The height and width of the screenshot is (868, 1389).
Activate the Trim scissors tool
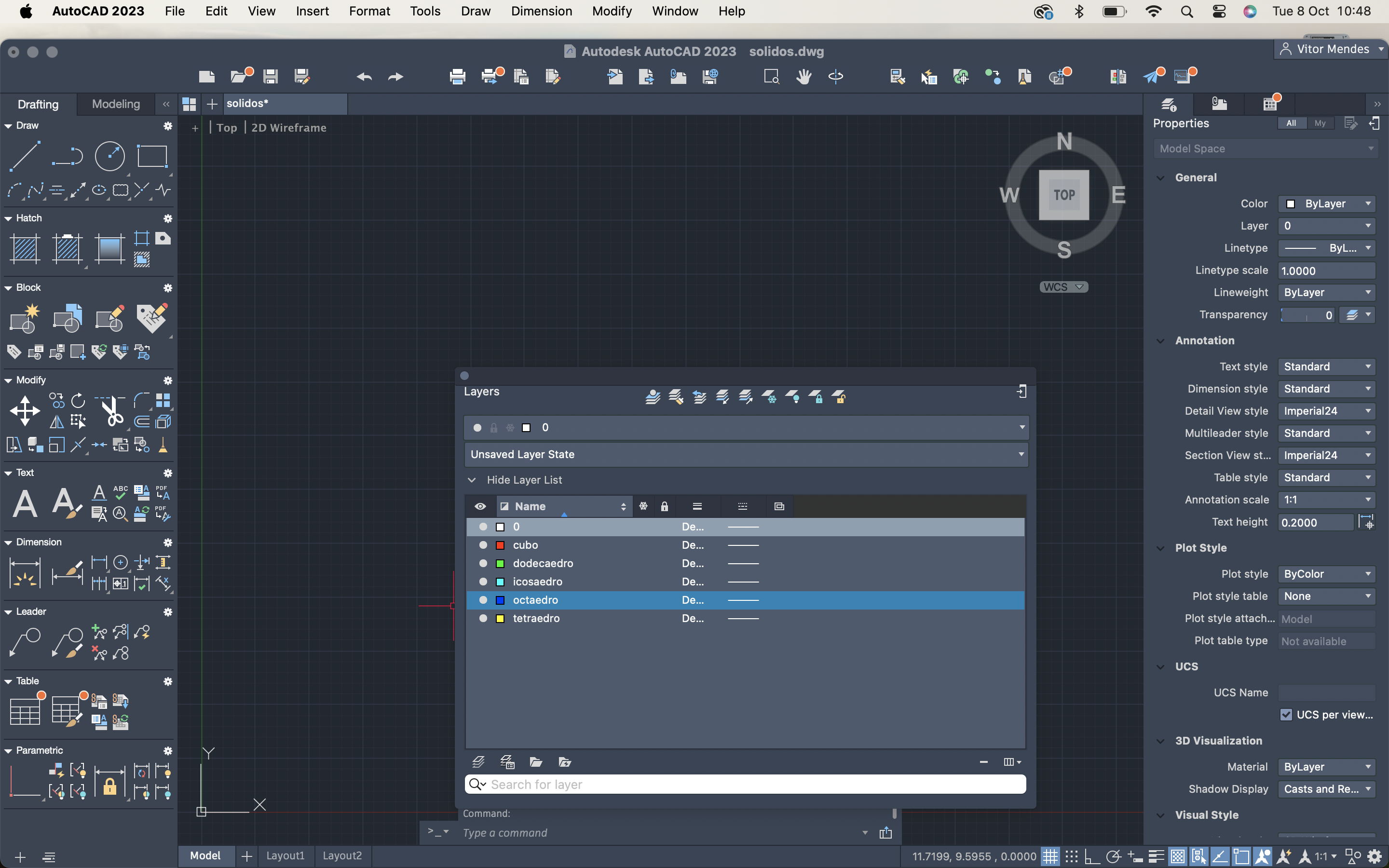point(111,410)
